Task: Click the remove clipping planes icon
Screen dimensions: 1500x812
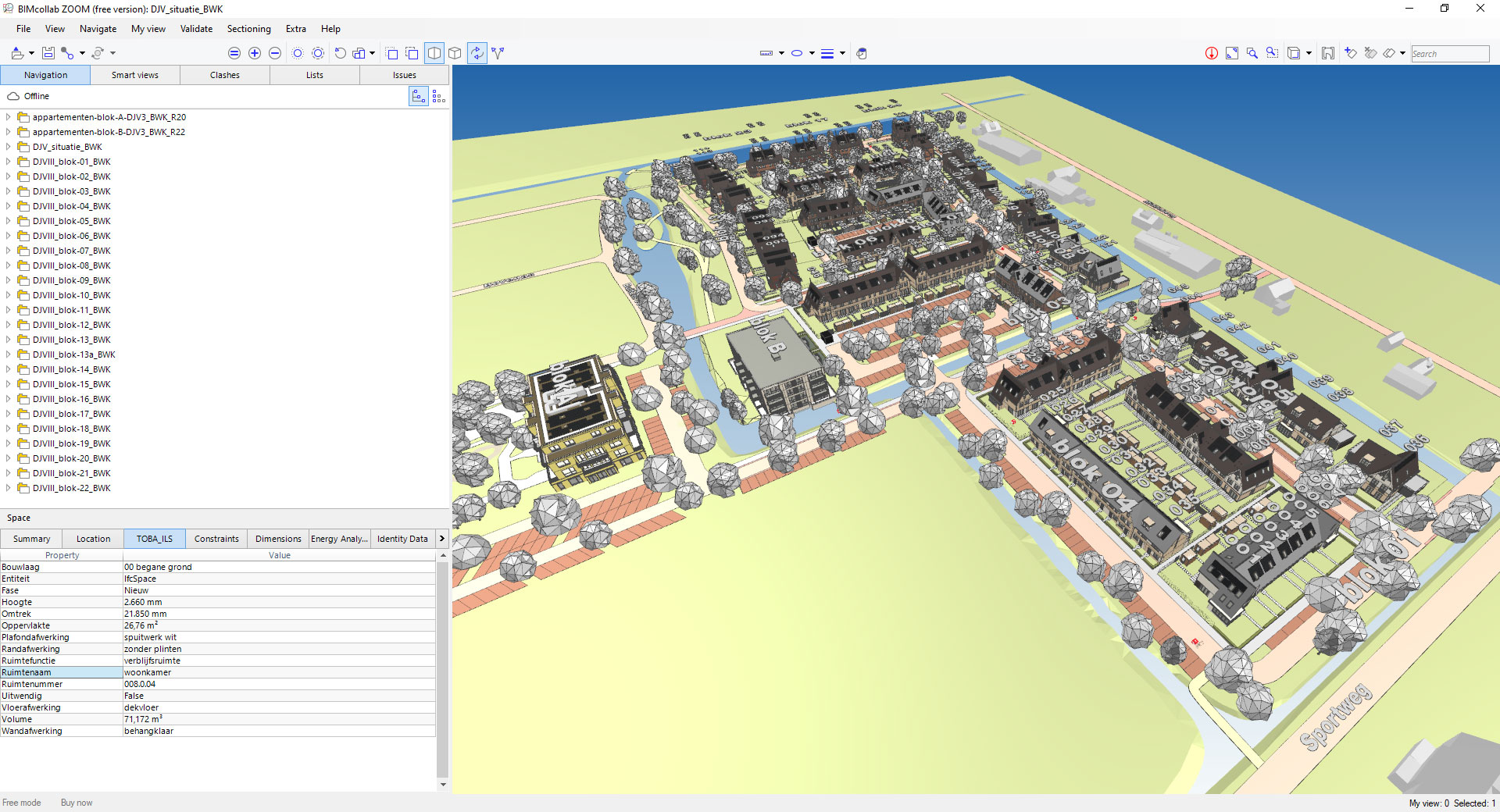Action: click(1370, 53)
